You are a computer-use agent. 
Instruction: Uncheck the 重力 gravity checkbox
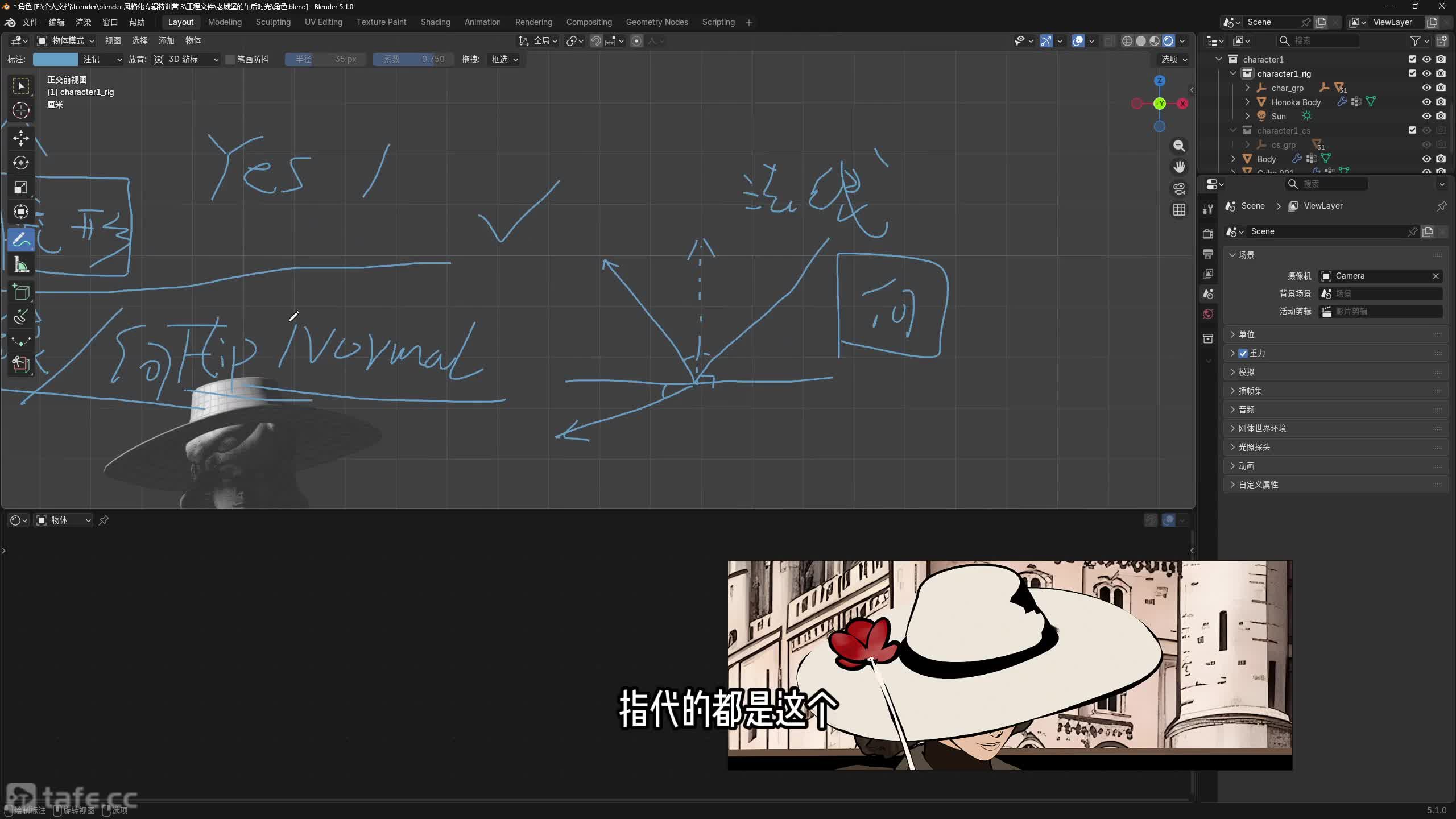pyautogui.click(x=1243, y=353)
